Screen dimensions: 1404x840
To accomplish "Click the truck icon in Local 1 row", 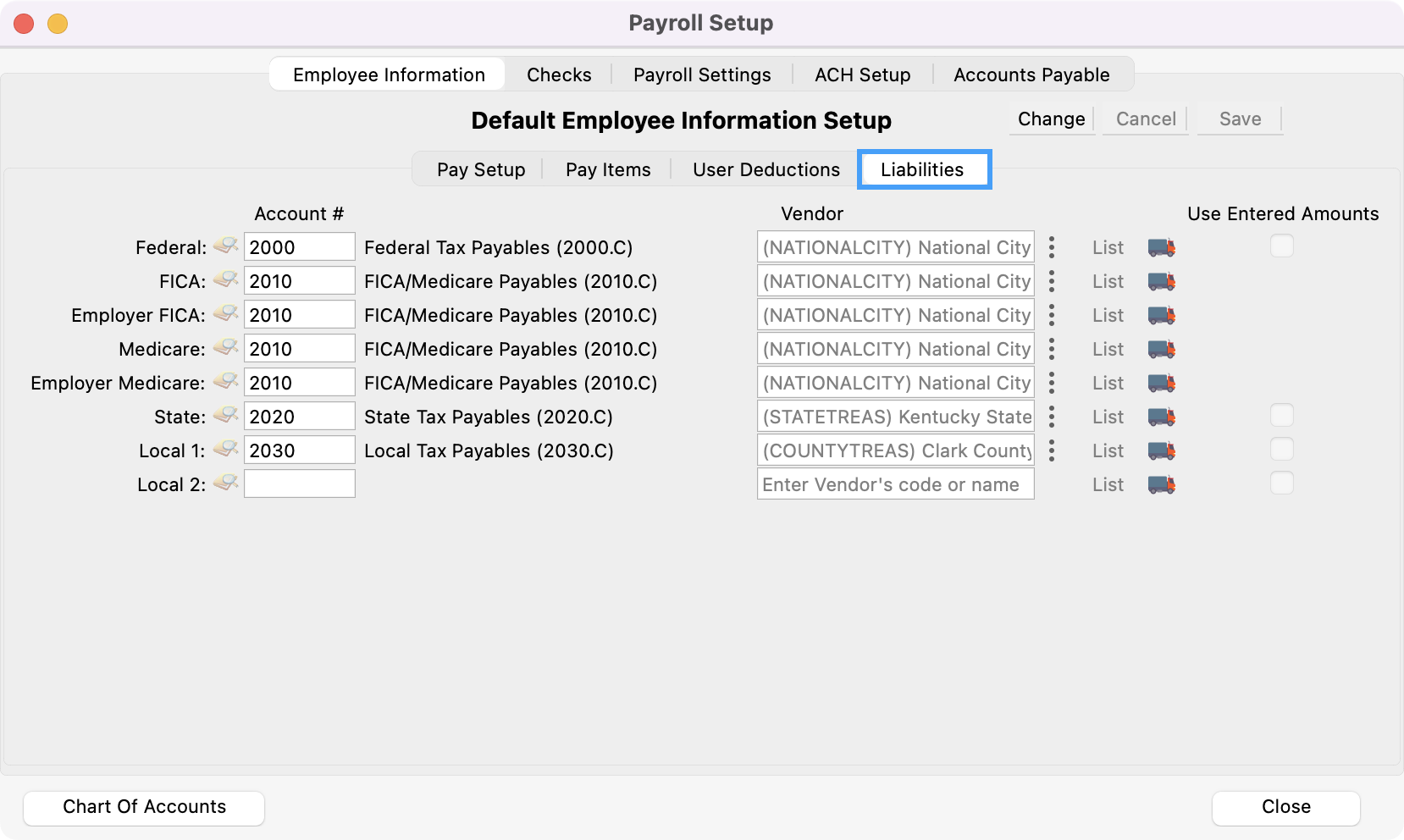I will point(1161,450).
